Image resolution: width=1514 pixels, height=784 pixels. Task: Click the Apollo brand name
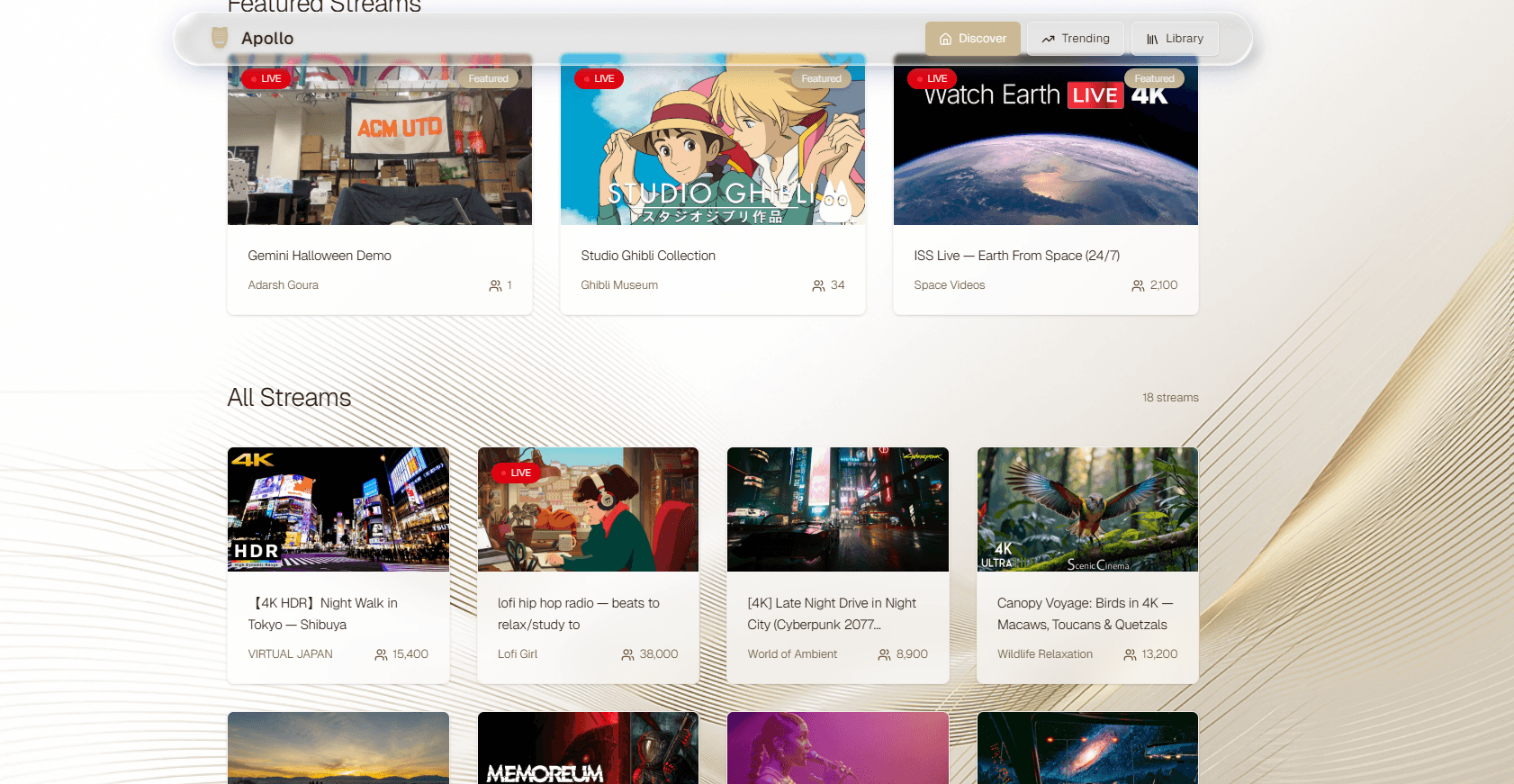point(267,39)
